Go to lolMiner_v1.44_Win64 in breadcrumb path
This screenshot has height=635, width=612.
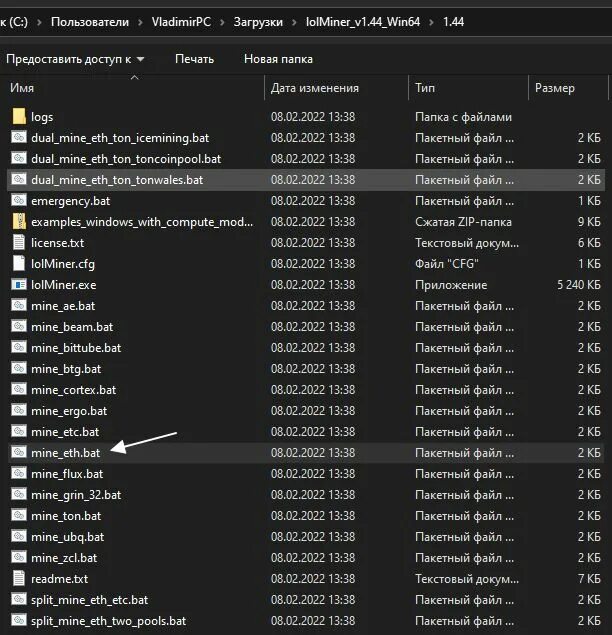click(363, 22)
